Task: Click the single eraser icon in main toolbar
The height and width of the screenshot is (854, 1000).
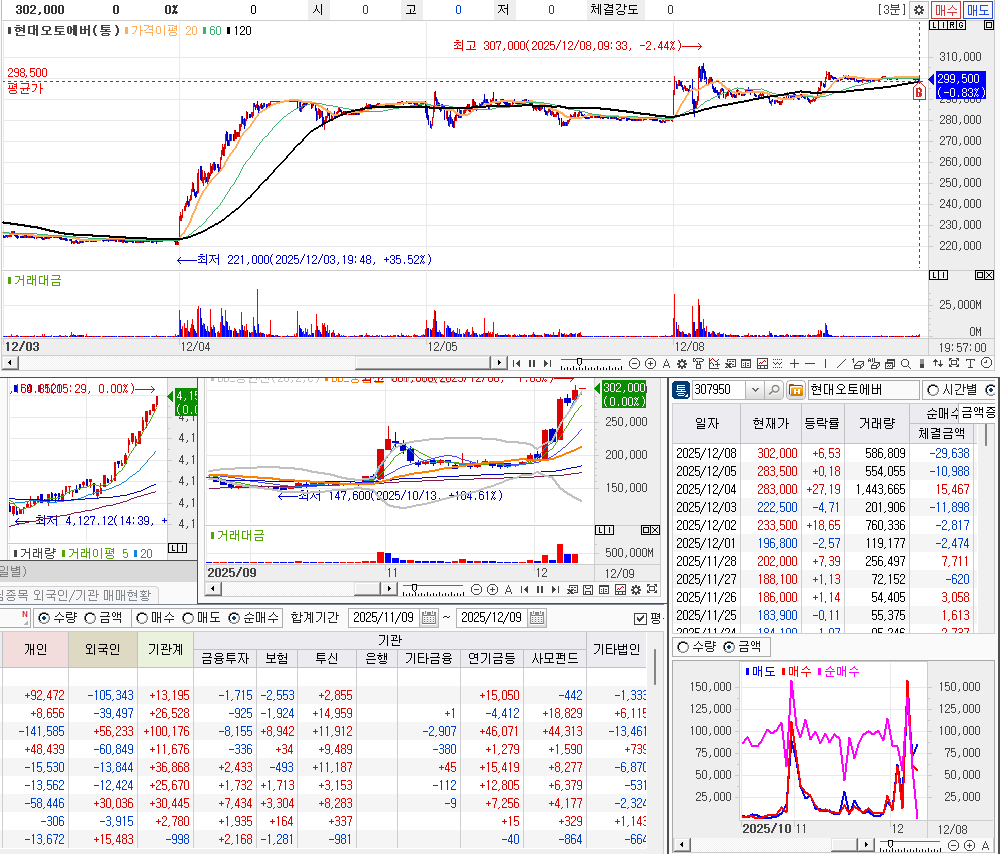Action: [858, 364]
